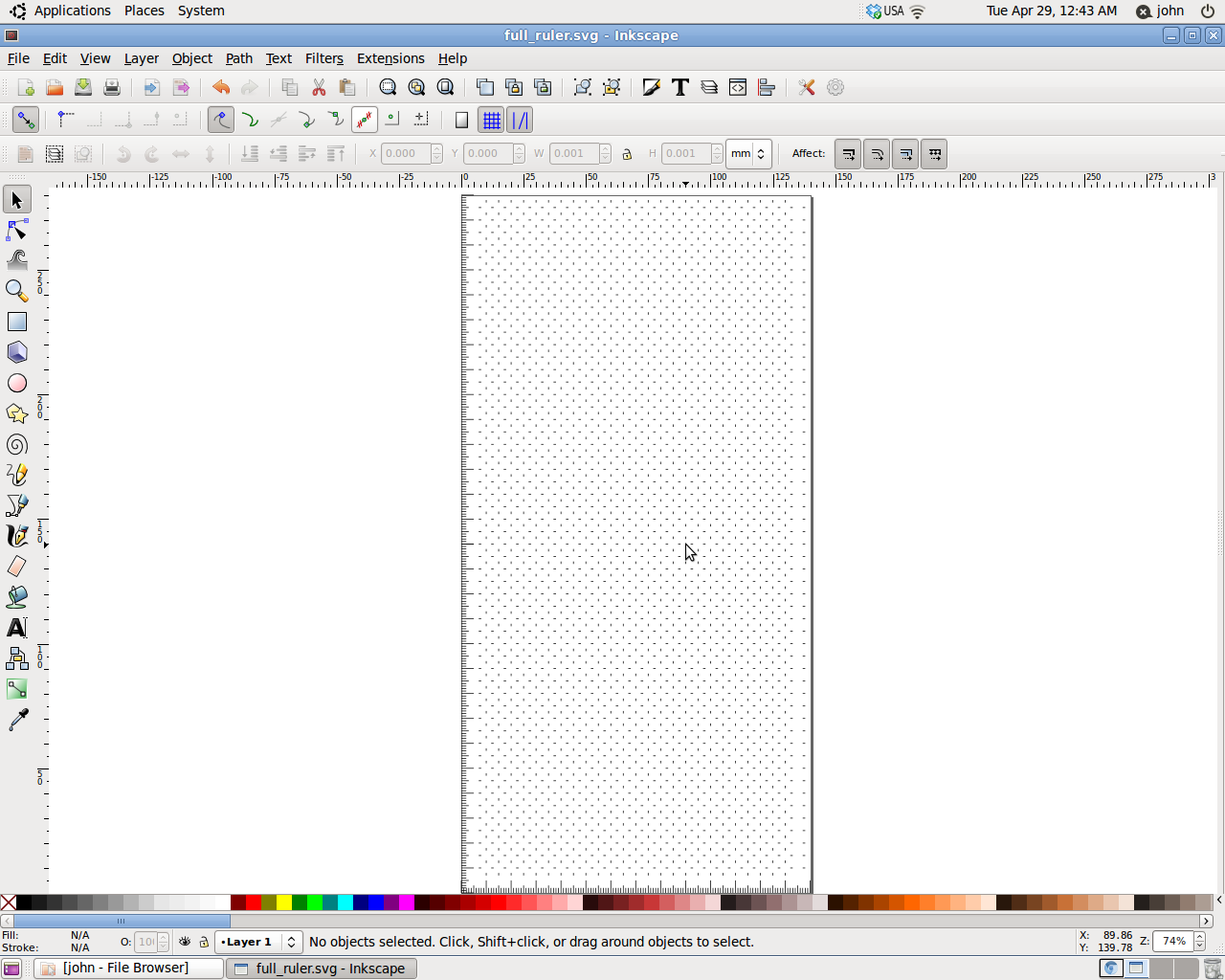Select the Text tool in toolbox
This screenshot has height=980, width=1225.
tap(17, 628)
